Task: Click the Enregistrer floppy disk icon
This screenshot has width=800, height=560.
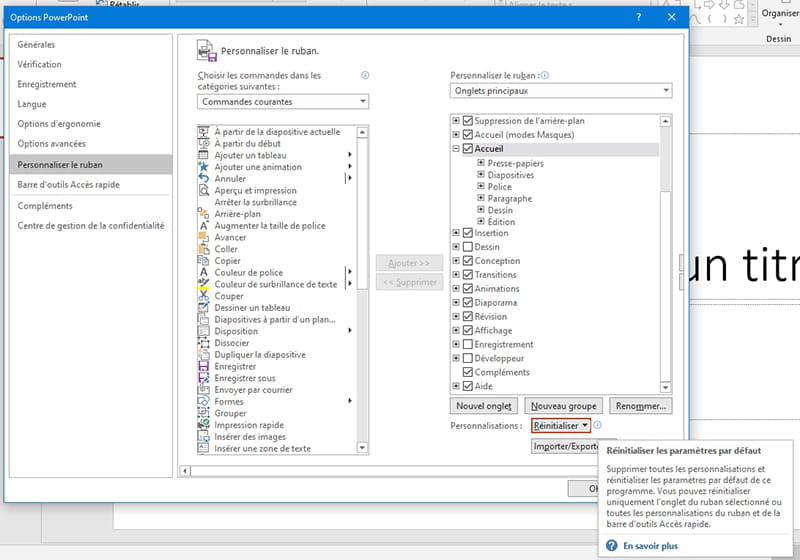Action: click(x=203, y=366)
